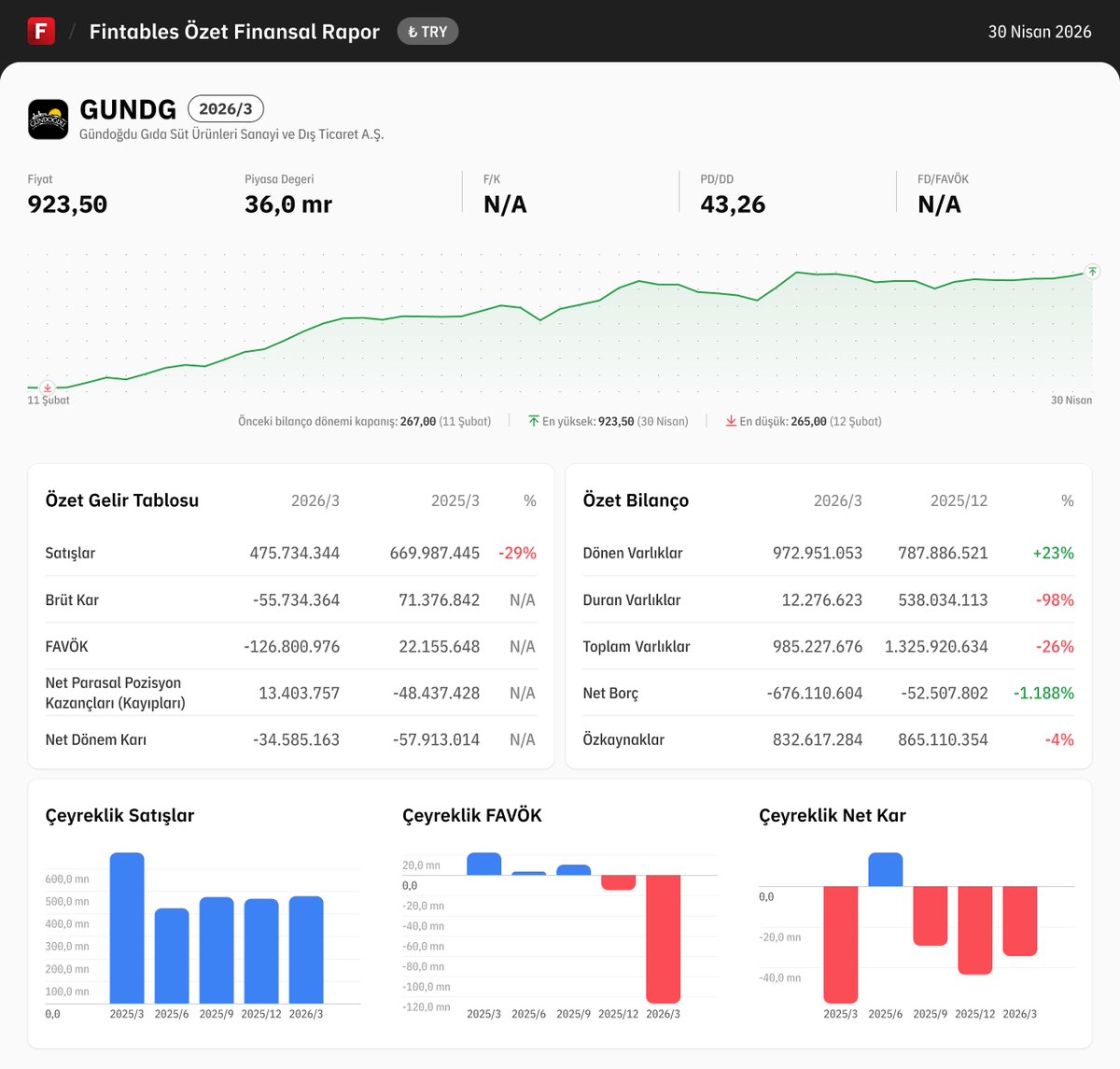Click Brüt Kar value -55.734.364
The image size is (1120, 1069).
click(296, 599)
